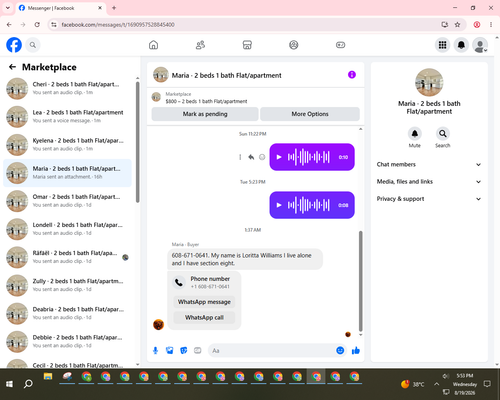Select the Maria conversation in list
500x400 pixels.
tap(68, 173)
